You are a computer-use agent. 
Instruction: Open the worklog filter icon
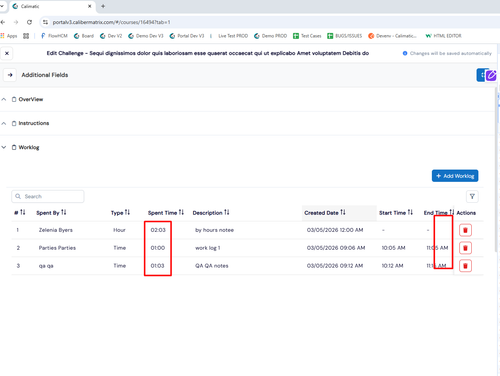click(x=472, y=196)
